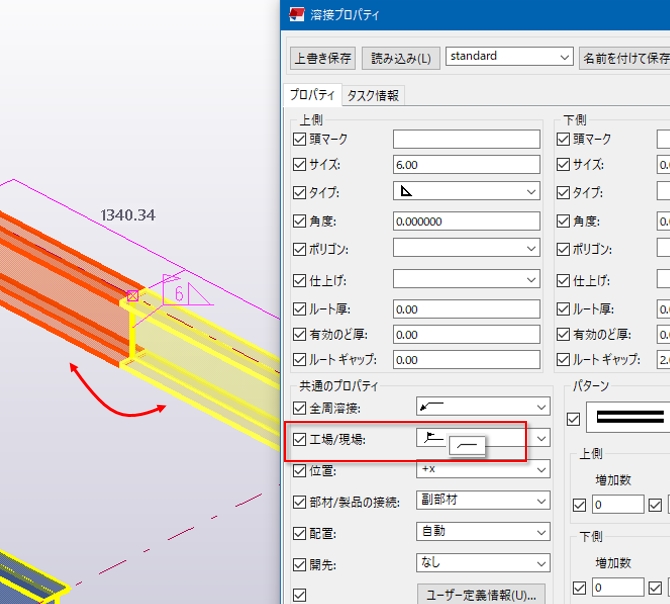Viewport: 670px width, 604px height.
Task: Open 上側 タイプ fillet weld dropdown
Action: pyautogui.click(x=467, y=191)
